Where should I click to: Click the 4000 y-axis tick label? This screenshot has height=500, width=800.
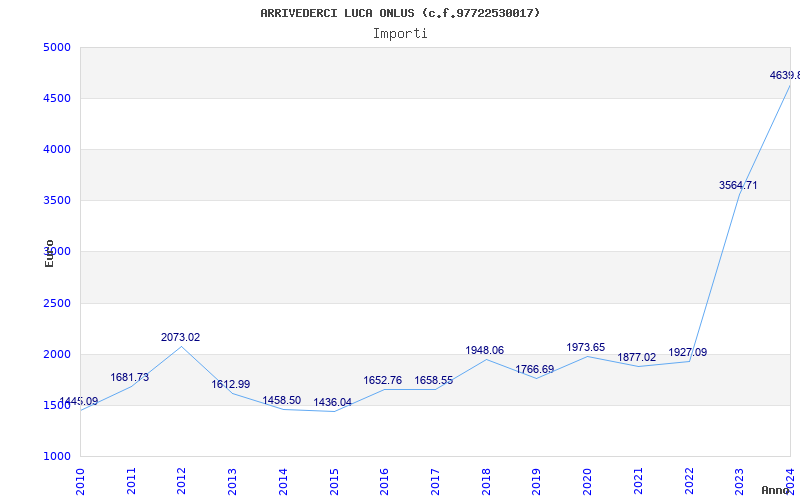point(57,150)
